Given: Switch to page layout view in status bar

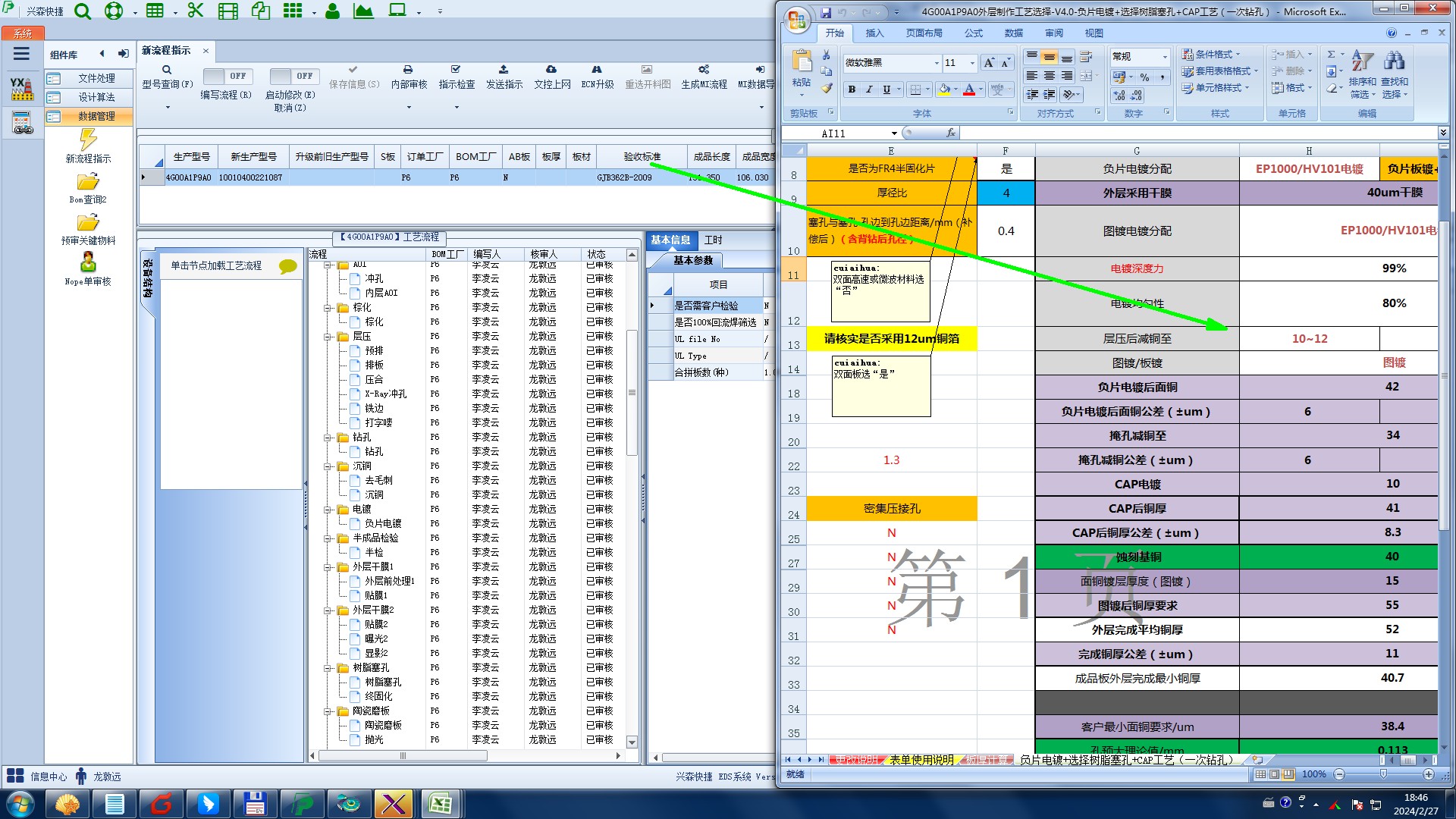Looking at the screenshot, I should coord(1274,774).
